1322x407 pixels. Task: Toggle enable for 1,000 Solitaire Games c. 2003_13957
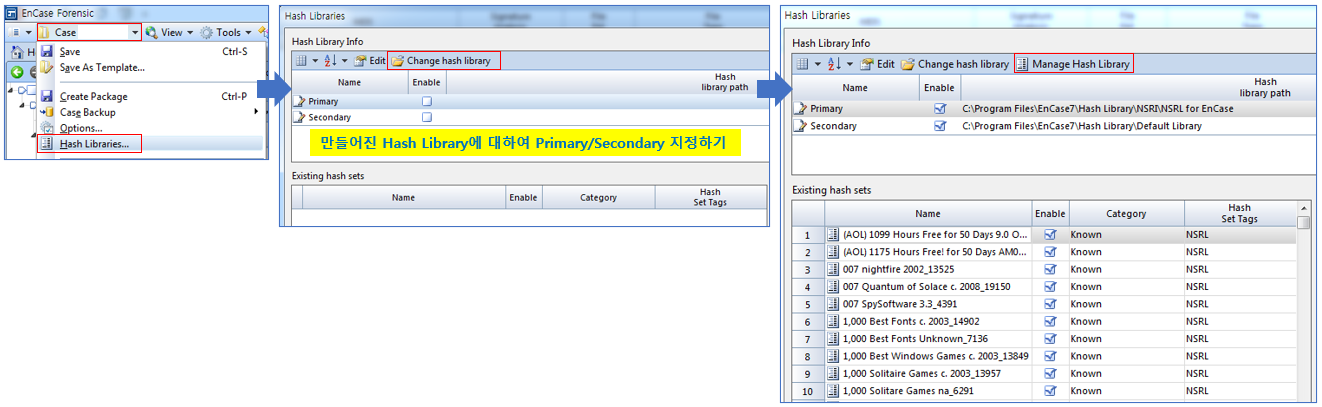(1050, 372)
